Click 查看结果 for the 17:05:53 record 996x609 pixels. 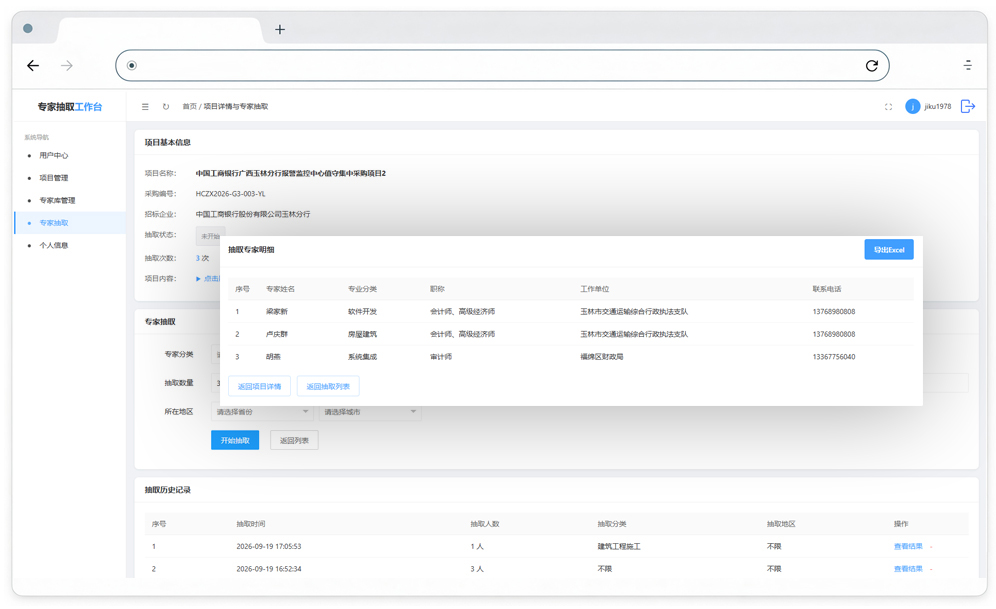908,547
